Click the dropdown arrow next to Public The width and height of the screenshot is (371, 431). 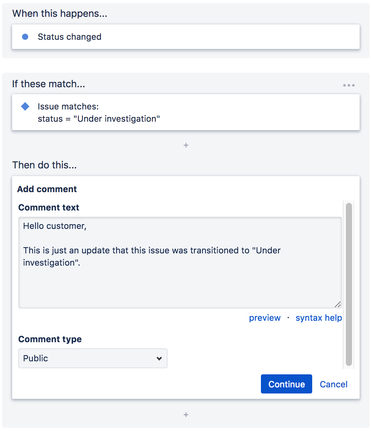coord(159,359)
